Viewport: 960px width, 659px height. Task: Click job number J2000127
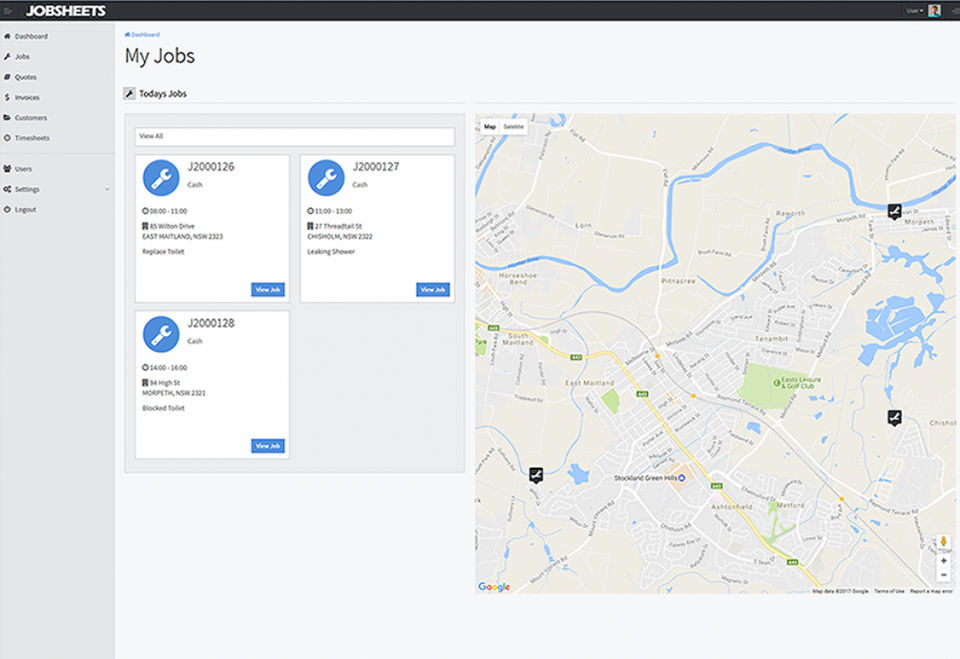[x=376, y=167]
